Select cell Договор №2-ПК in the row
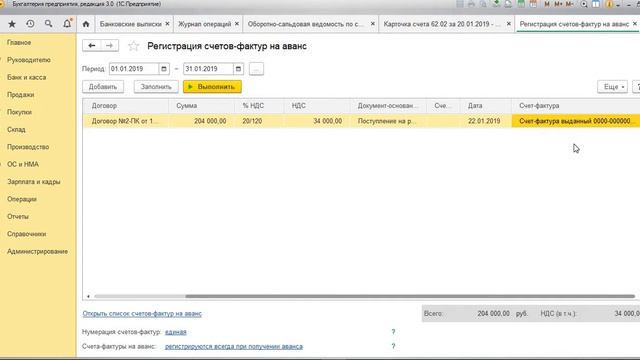The height and width of the screenshot is (360, 640). point(126,121)
